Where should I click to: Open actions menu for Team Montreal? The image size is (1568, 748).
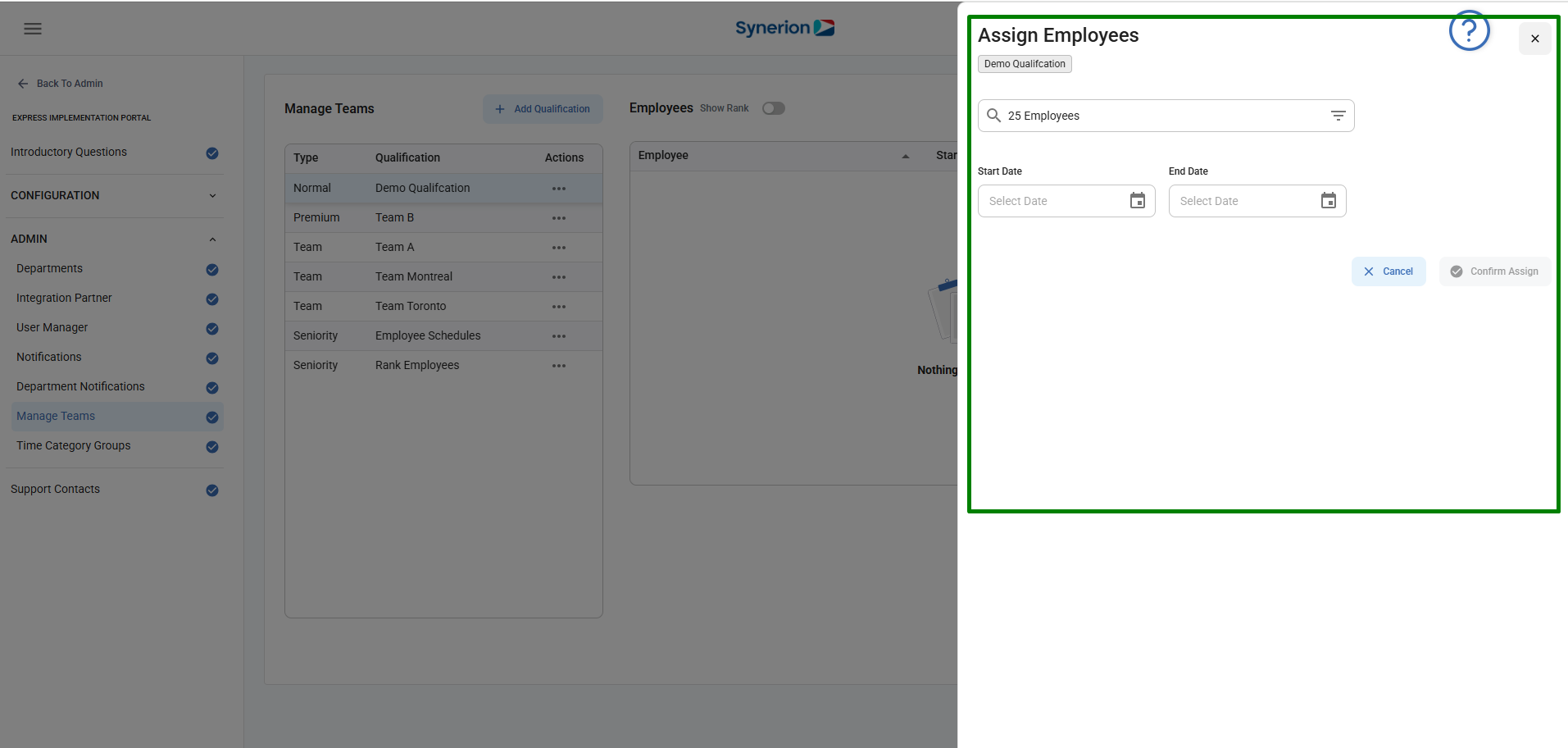click(559, 277)
